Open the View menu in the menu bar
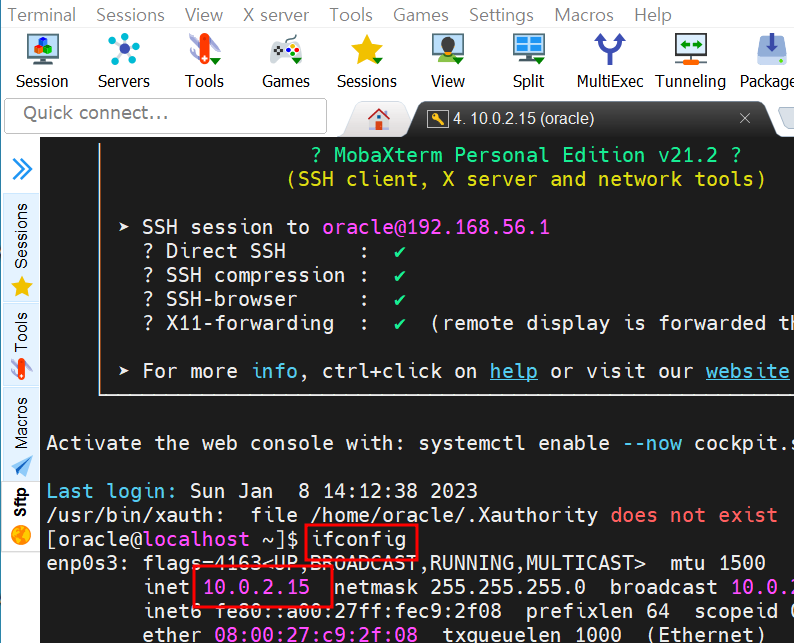Viewport: 794px width, 643px height. [x=204, y=15]
